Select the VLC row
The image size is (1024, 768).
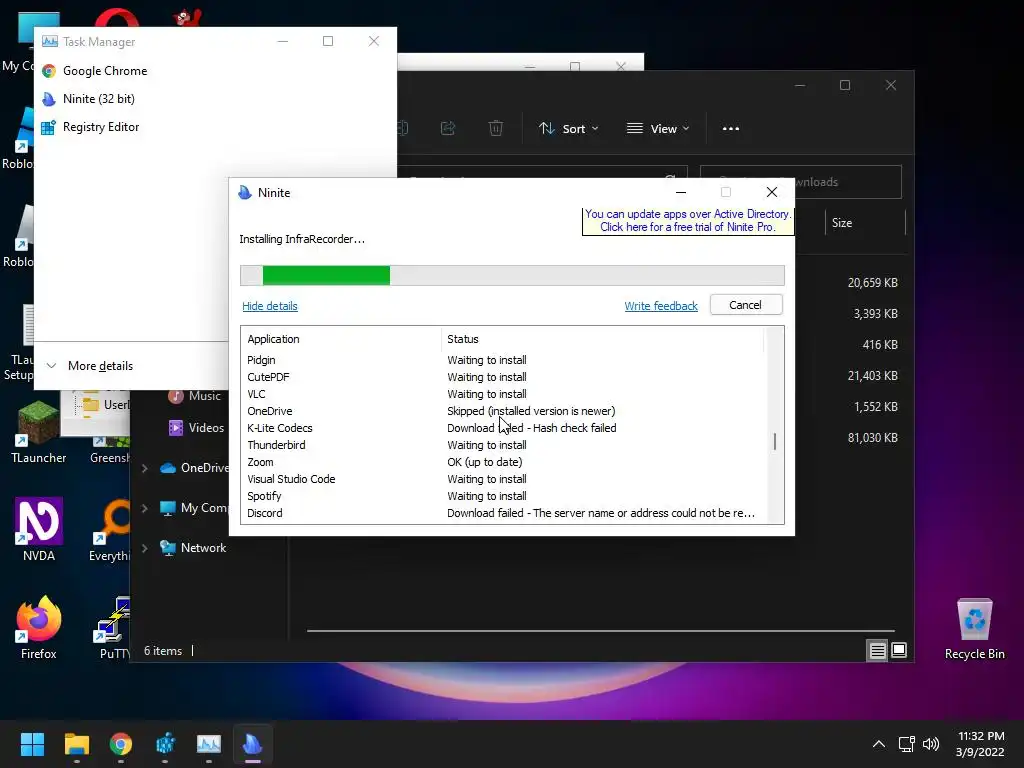502,394
